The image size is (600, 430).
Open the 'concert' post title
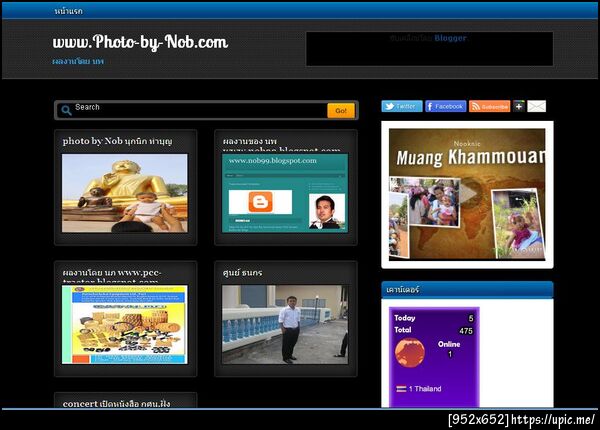116,404
